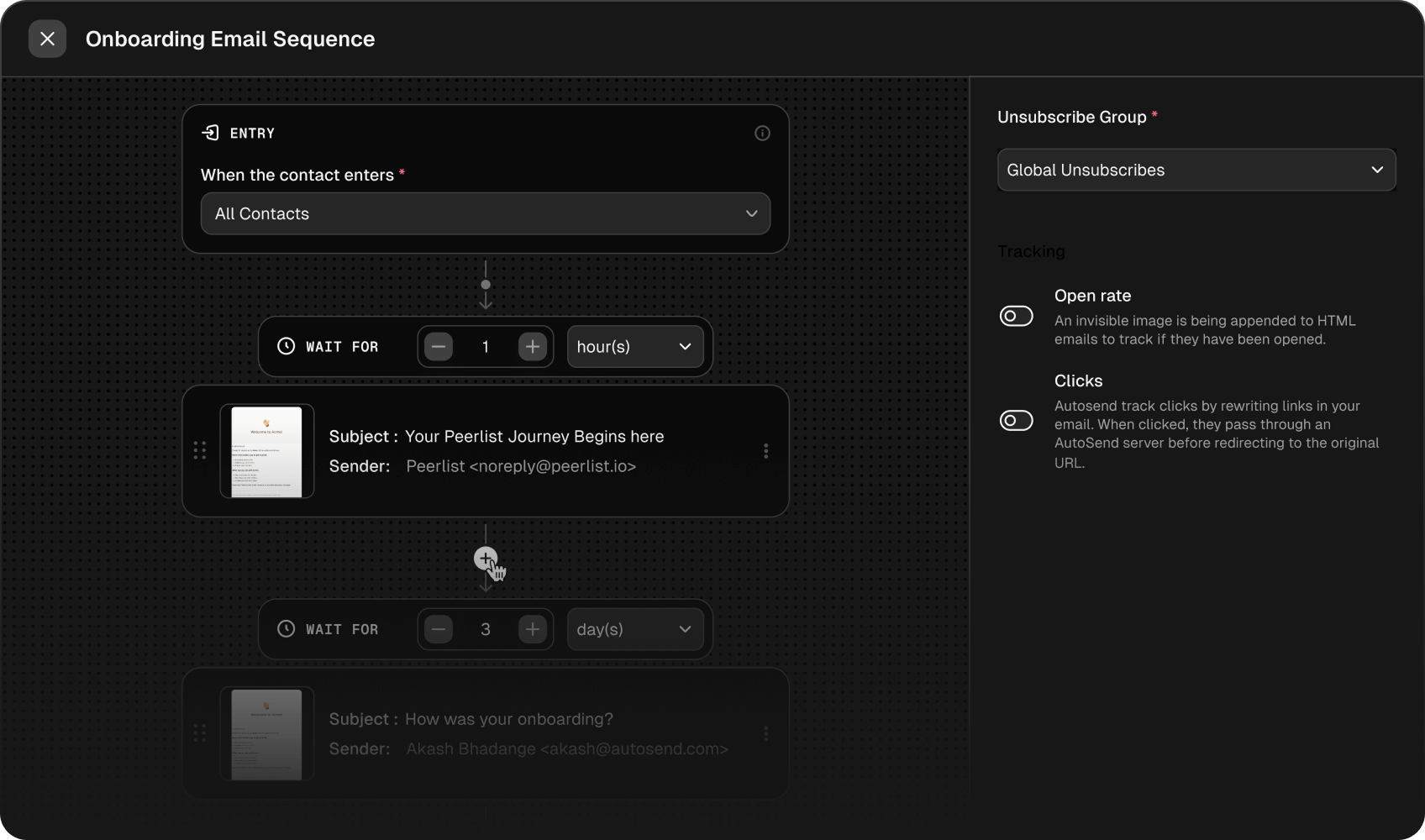Viewport: 1425px width, 840px height.
Task: Enable Clicks tracking
Action: tap(1016, 420)
